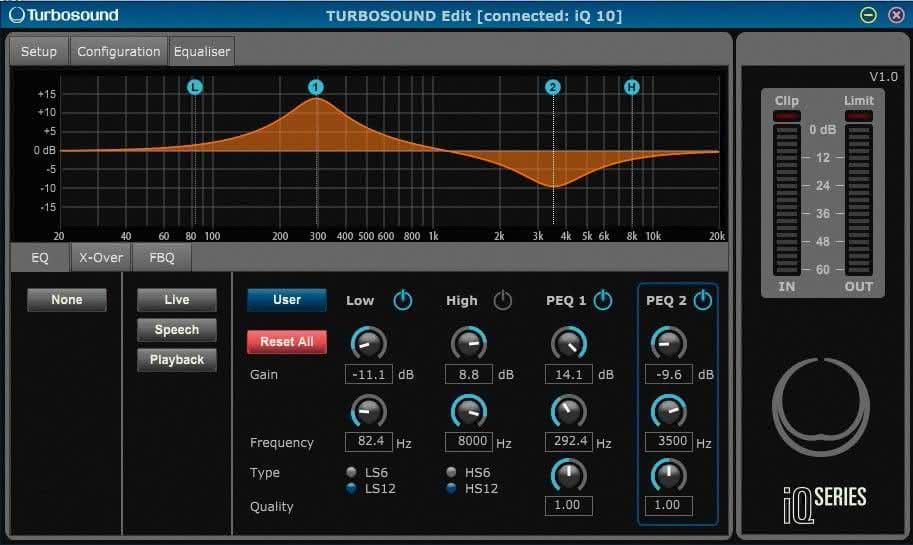Edit the PEQ 2 frequency field 3500
The image size is (913, 545).
tap(668, 441)
